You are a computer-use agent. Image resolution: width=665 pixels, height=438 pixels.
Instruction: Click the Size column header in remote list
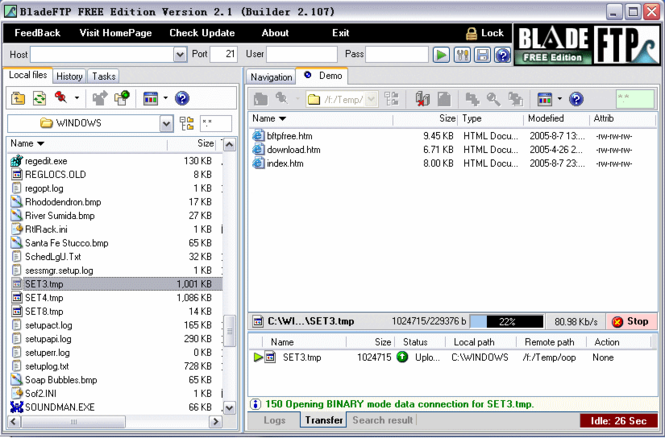click(447, 118)
